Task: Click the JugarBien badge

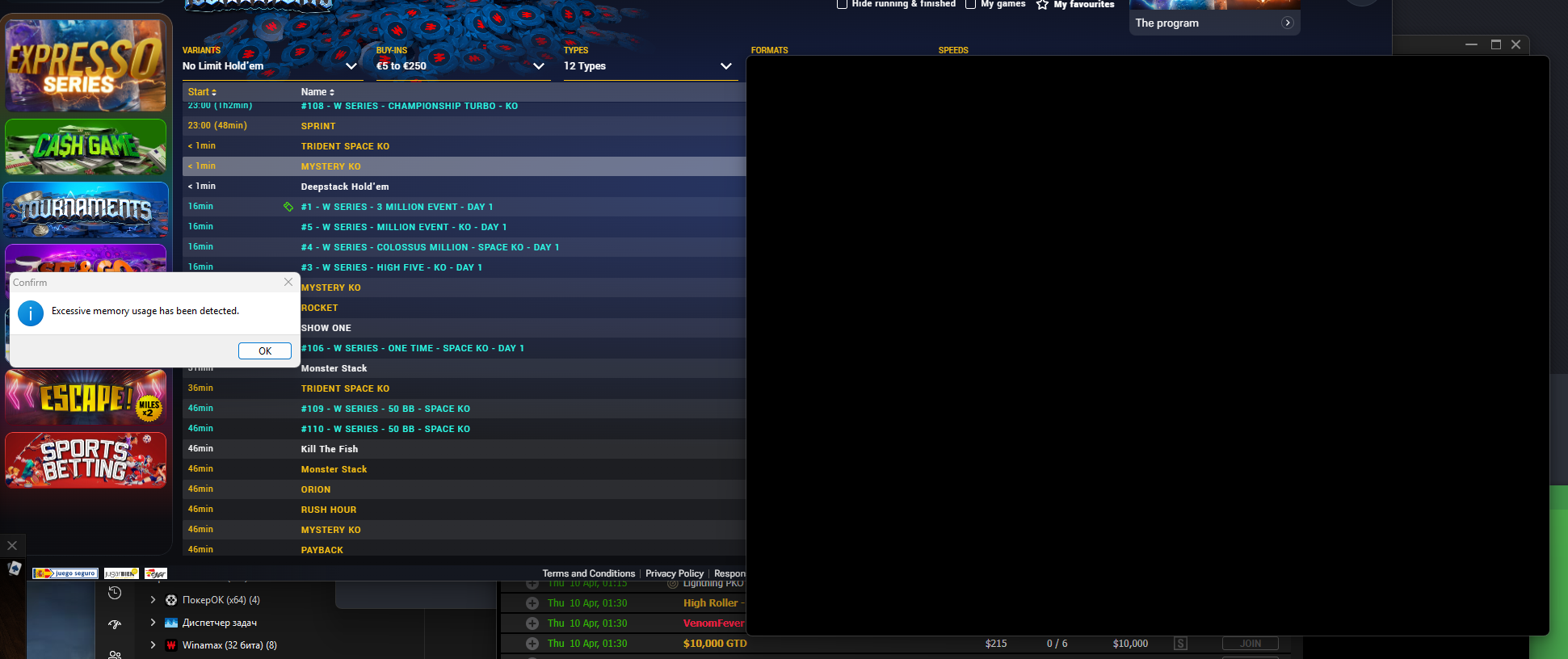Action: click(x=121, y=573)
